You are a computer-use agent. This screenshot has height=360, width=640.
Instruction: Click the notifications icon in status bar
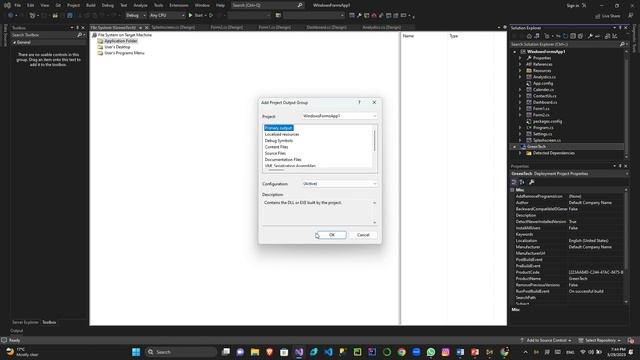click(631, 340)
